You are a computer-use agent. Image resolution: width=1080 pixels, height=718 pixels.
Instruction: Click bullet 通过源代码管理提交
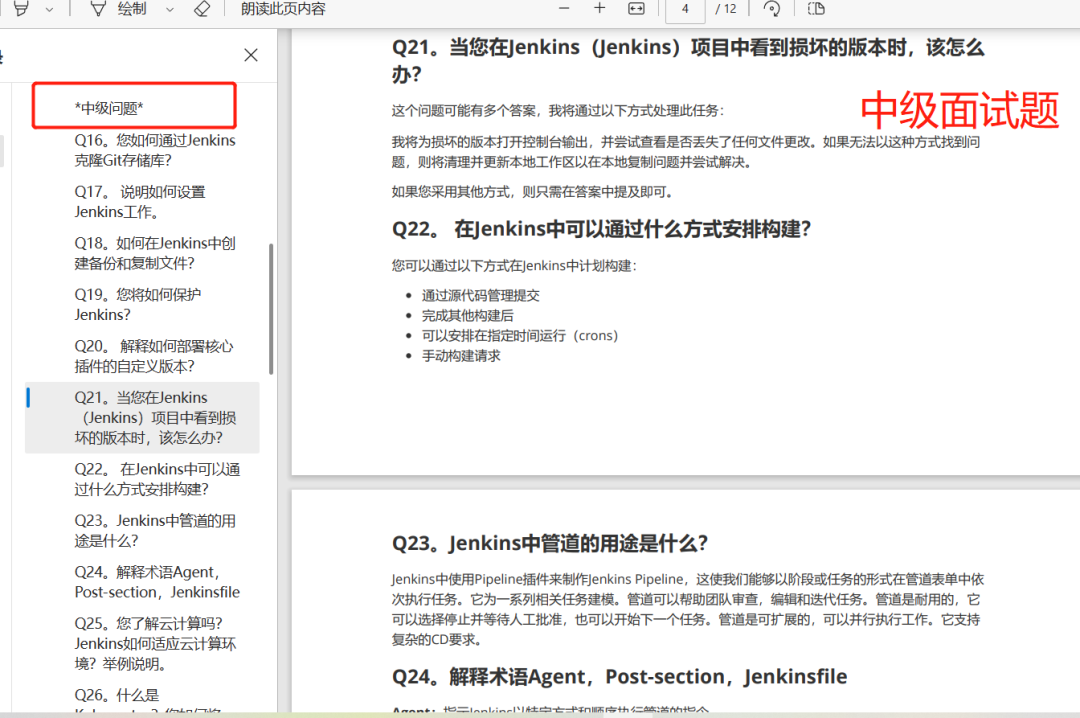click(480, 296)
